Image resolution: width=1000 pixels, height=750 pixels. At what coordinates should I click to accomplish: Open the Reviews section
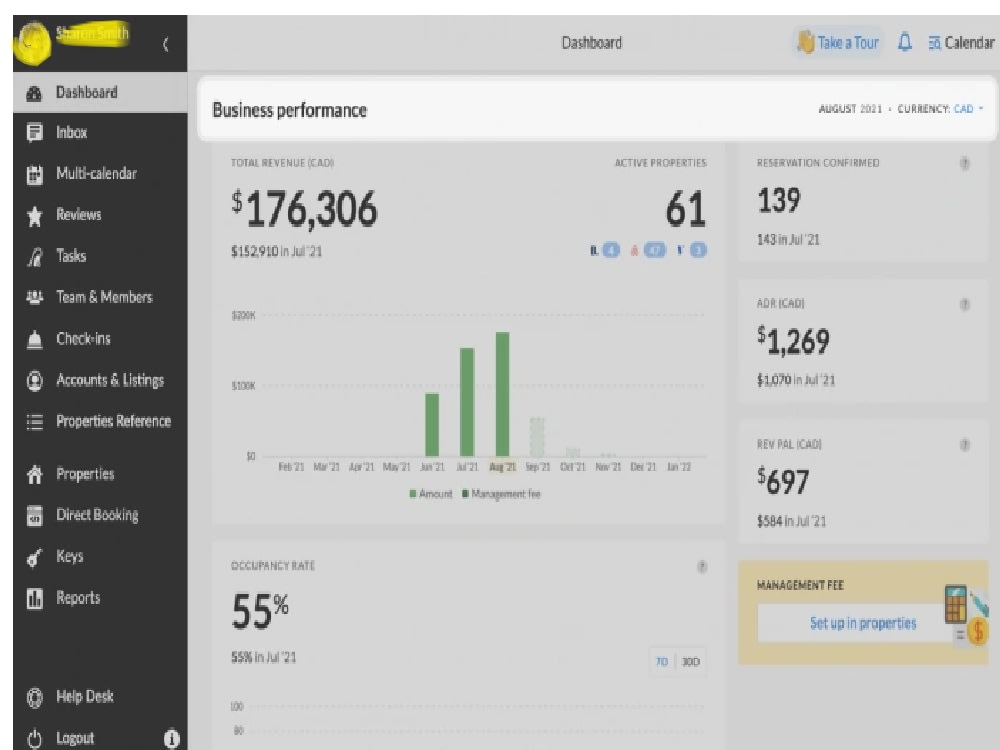click(x=78, y=215)
